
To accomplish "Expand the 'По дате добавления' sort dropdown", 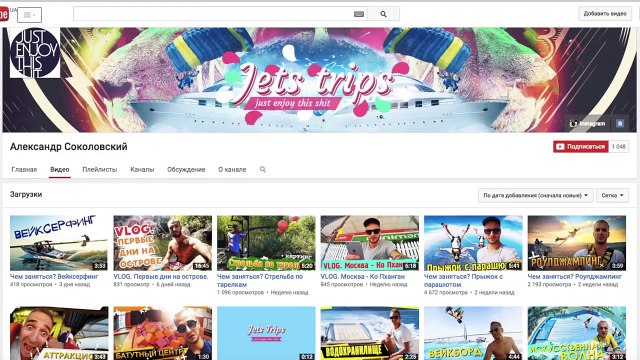I will (x=536, y=196).
